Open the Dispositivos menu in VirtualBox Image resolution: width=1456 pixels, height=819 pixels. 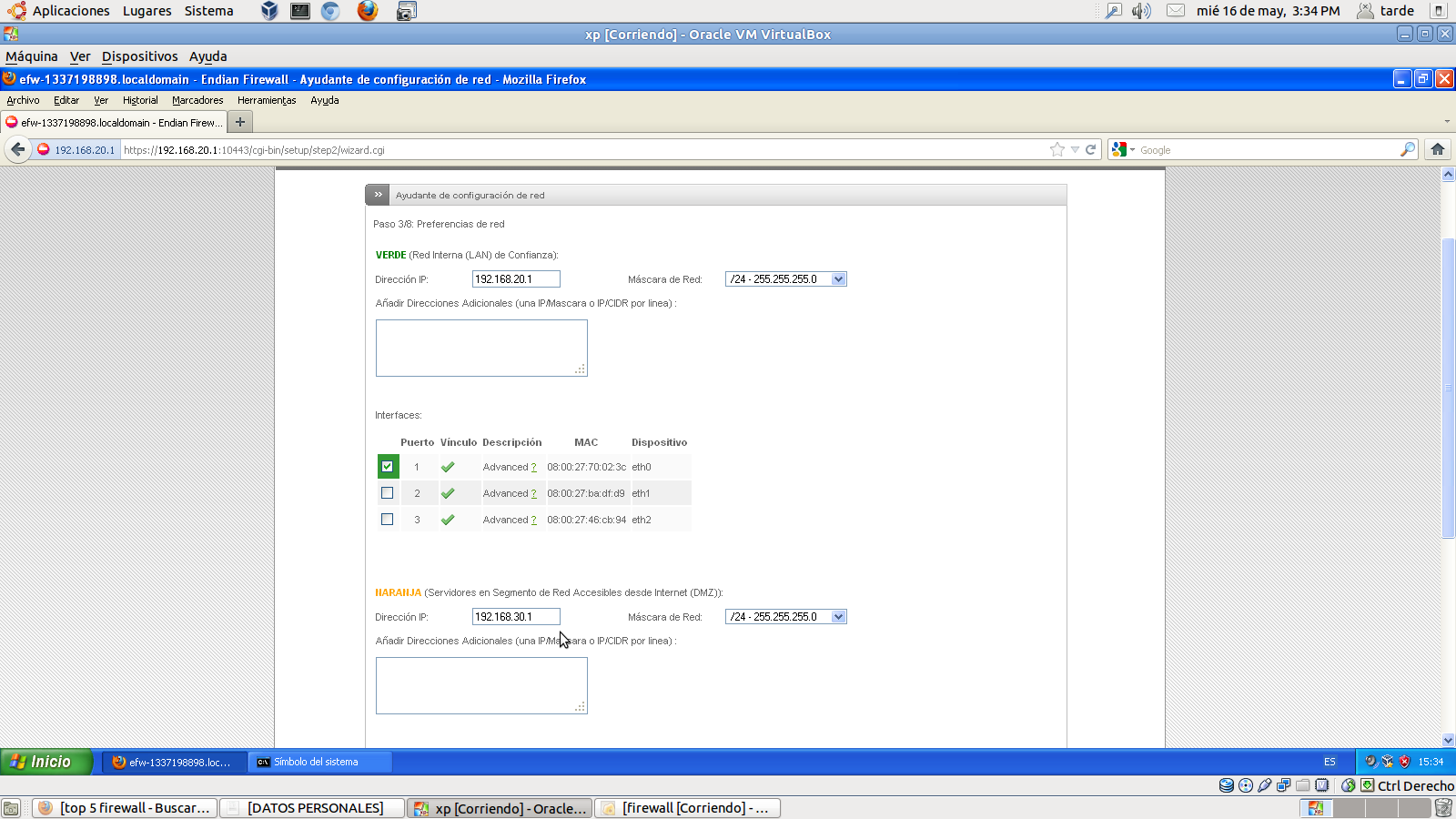[140, 56]
